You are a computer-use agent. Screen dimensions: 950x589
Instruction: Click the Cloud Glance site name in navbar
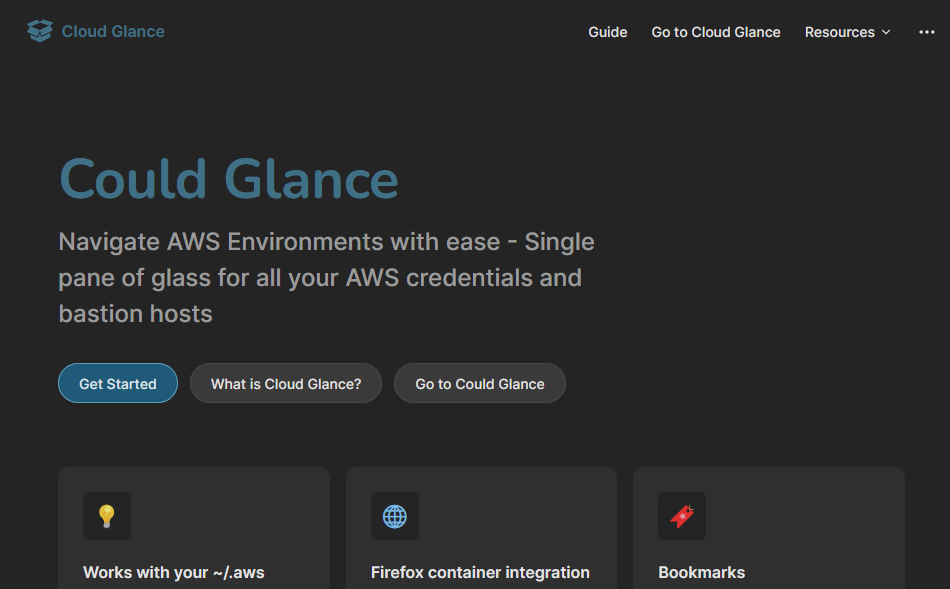coord(113,31)
